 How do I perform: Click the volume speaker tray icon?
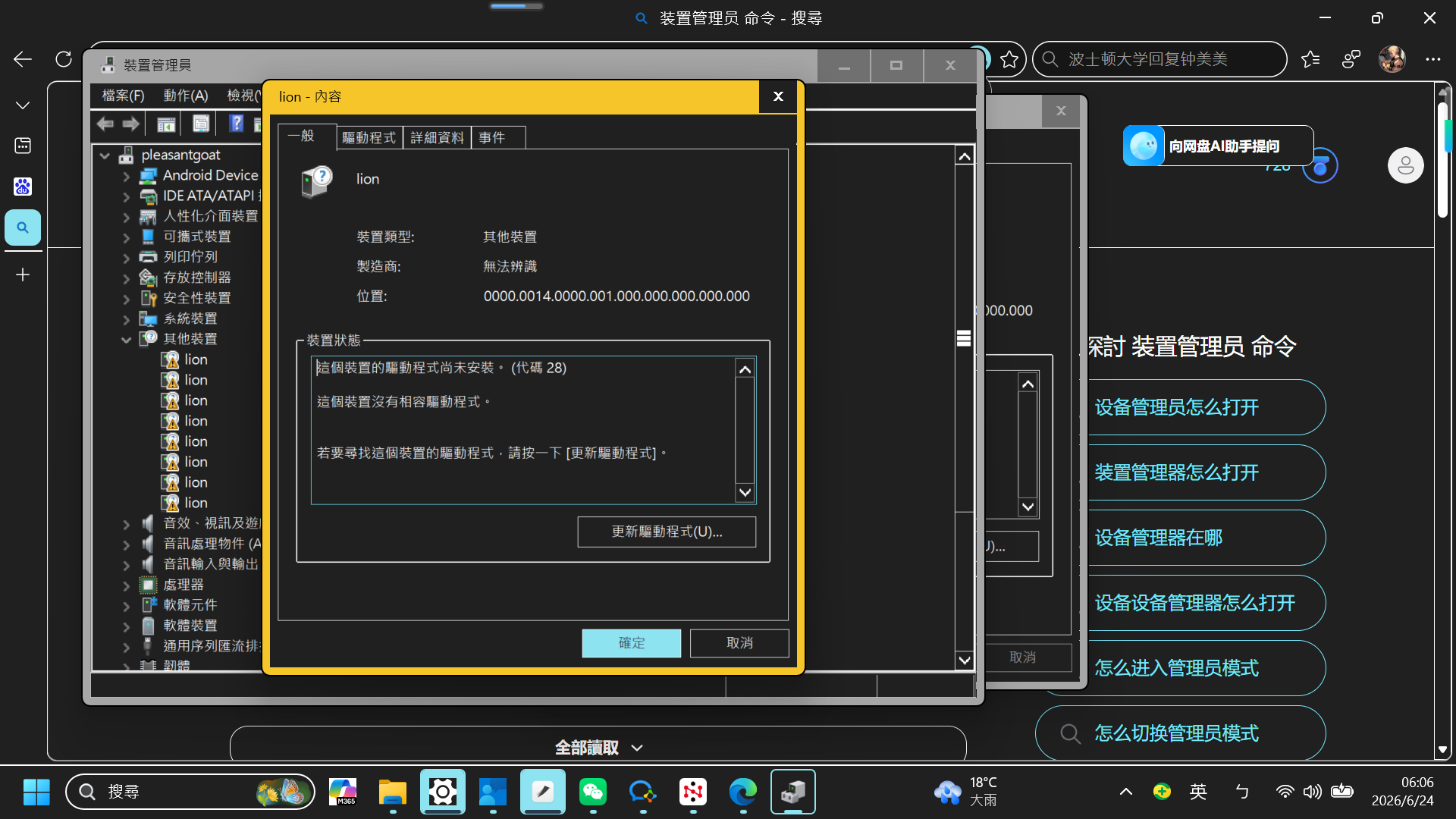tap(1312, 792)
